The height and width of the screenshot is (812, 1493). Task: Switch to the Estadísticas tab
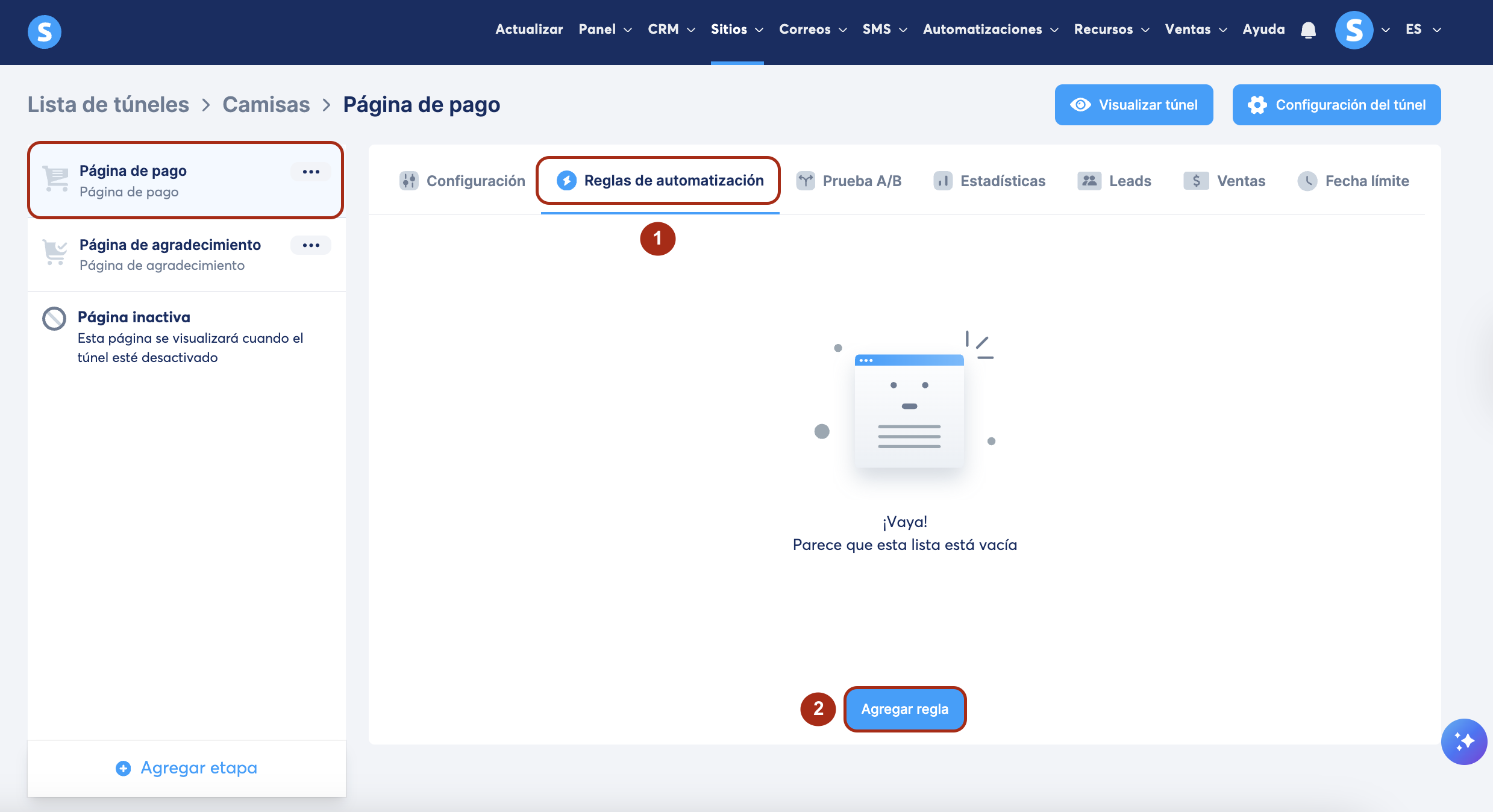989,181
